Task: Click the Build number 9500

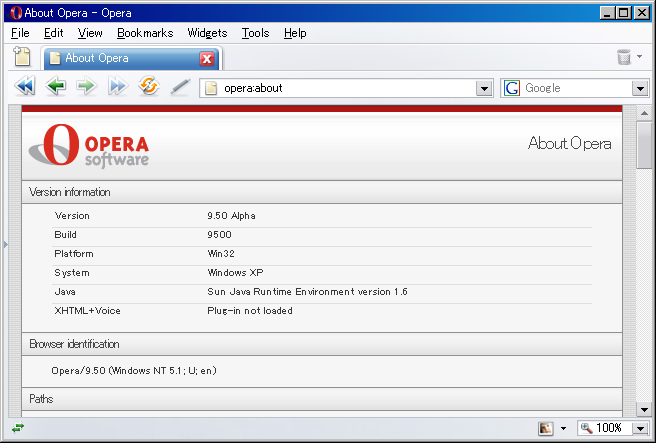Action: (x=219, y=235)
